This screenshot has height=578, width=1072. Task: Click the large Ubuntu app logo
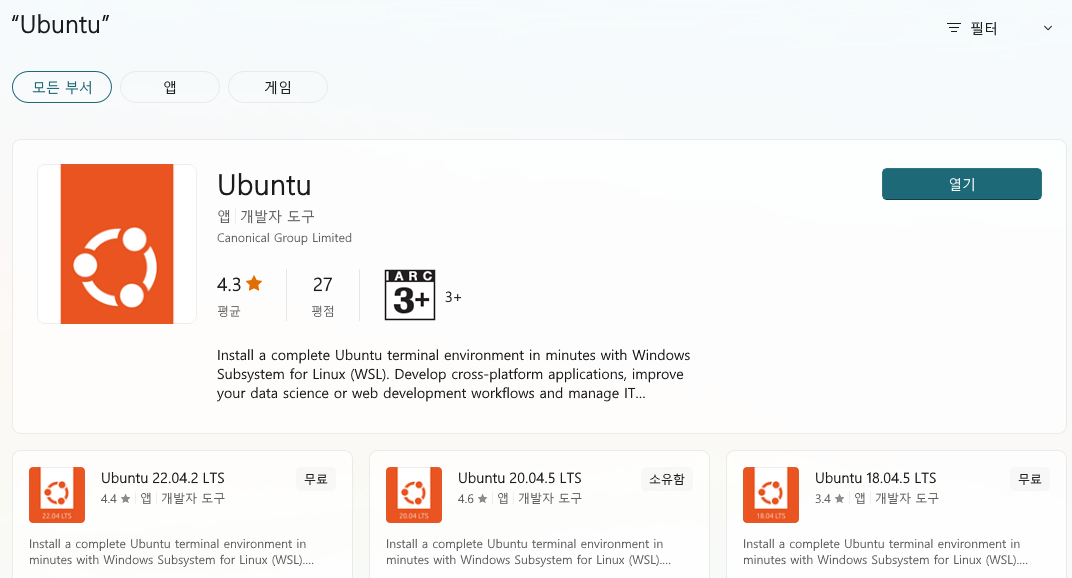click(117, 244)
